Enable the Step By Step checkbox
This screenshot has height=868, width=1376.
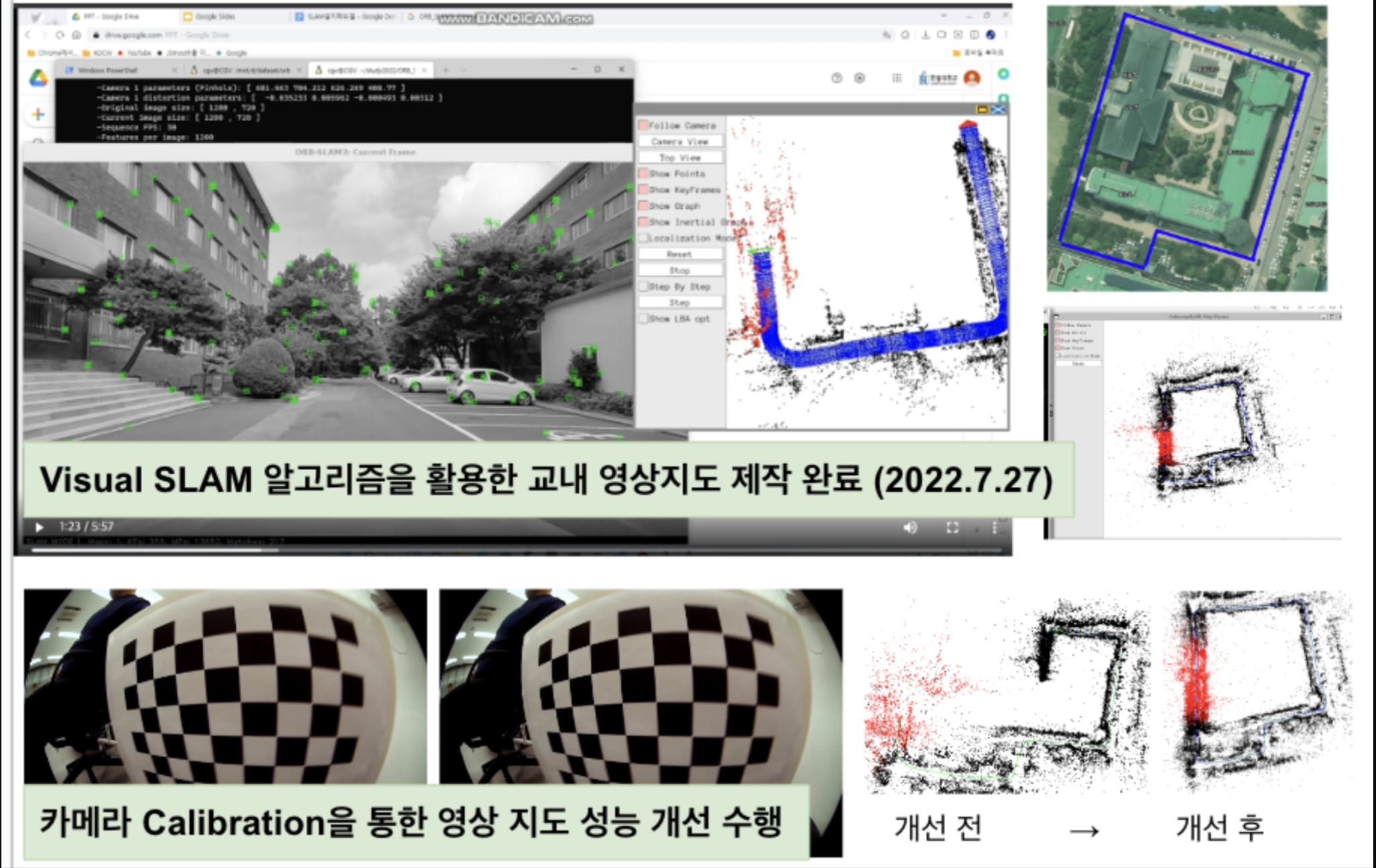pyautogui.click(x=643, y=287)
